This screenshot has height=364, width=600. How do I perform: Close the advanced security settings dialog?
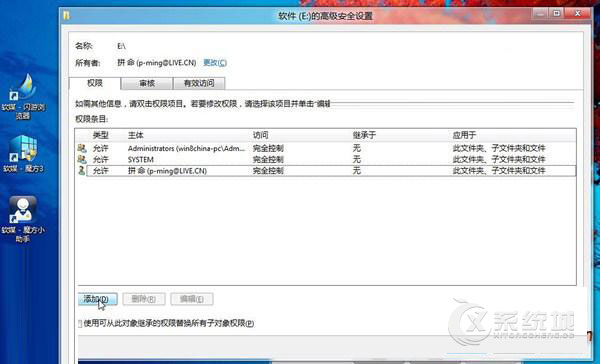[578, 14]
